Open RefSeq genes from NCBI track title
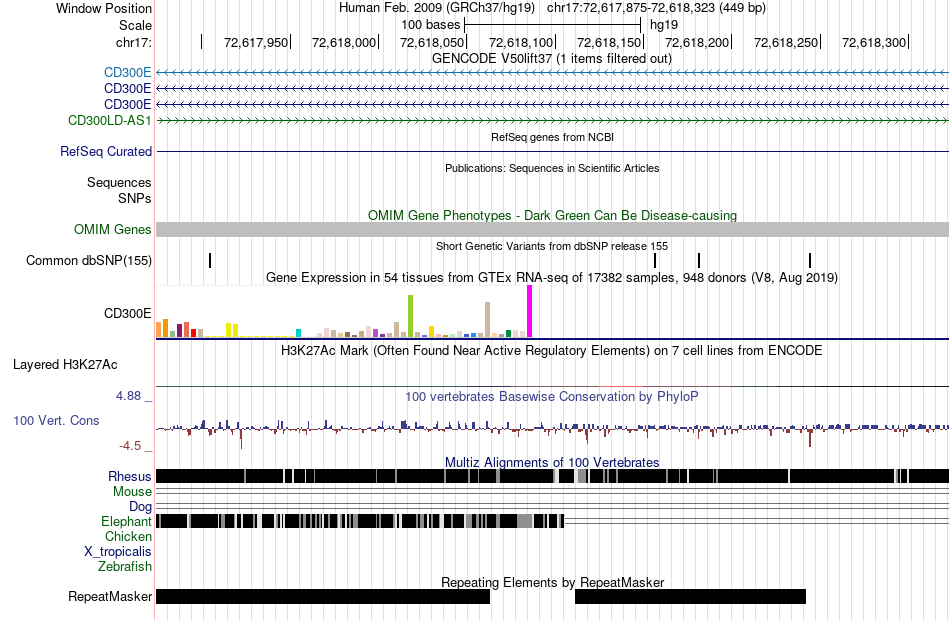Image resolution: width=950 pixels, height=620 pixels. point(552,138)
